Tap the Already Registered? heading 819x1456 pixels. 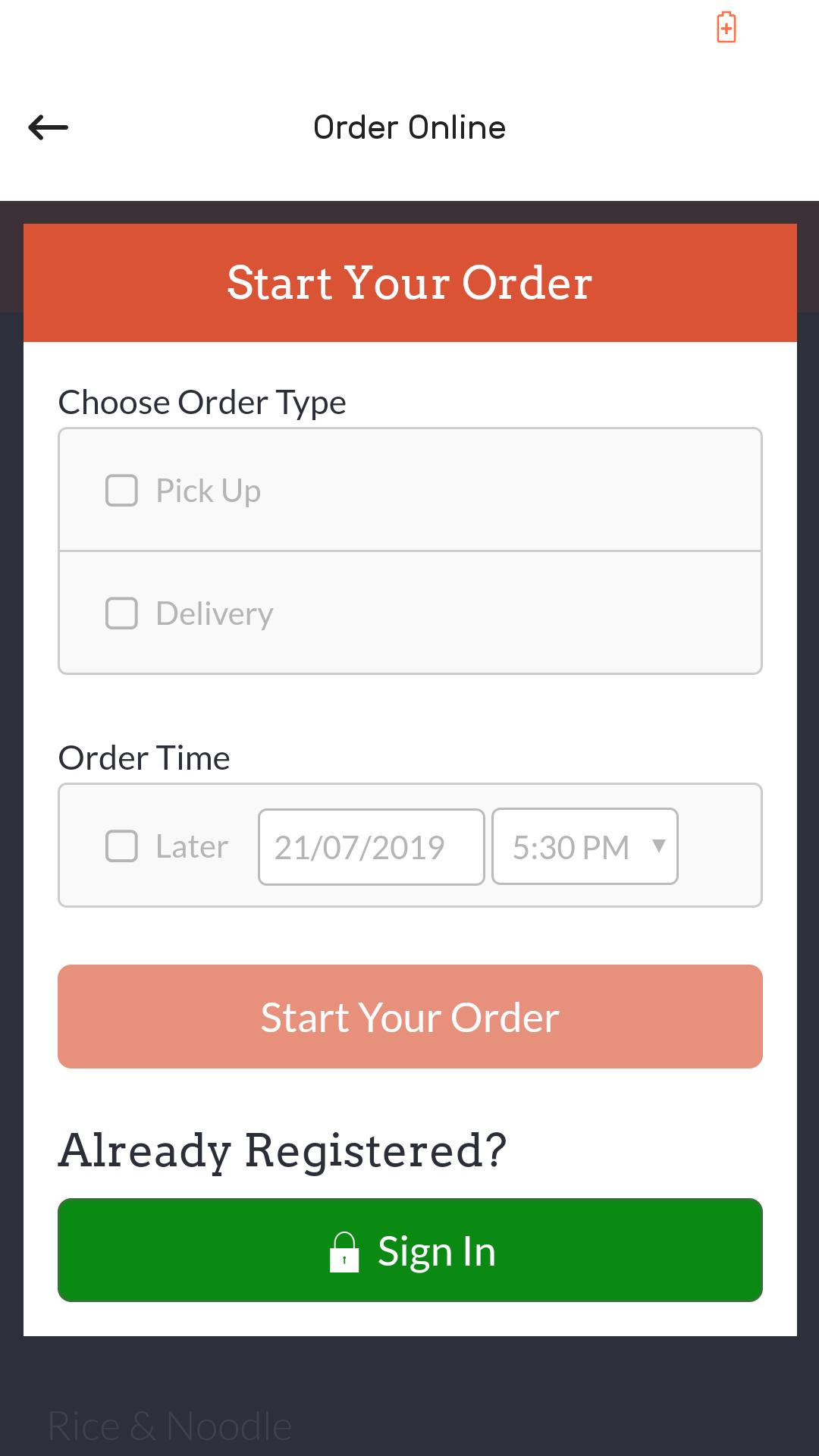(282, 1150)
